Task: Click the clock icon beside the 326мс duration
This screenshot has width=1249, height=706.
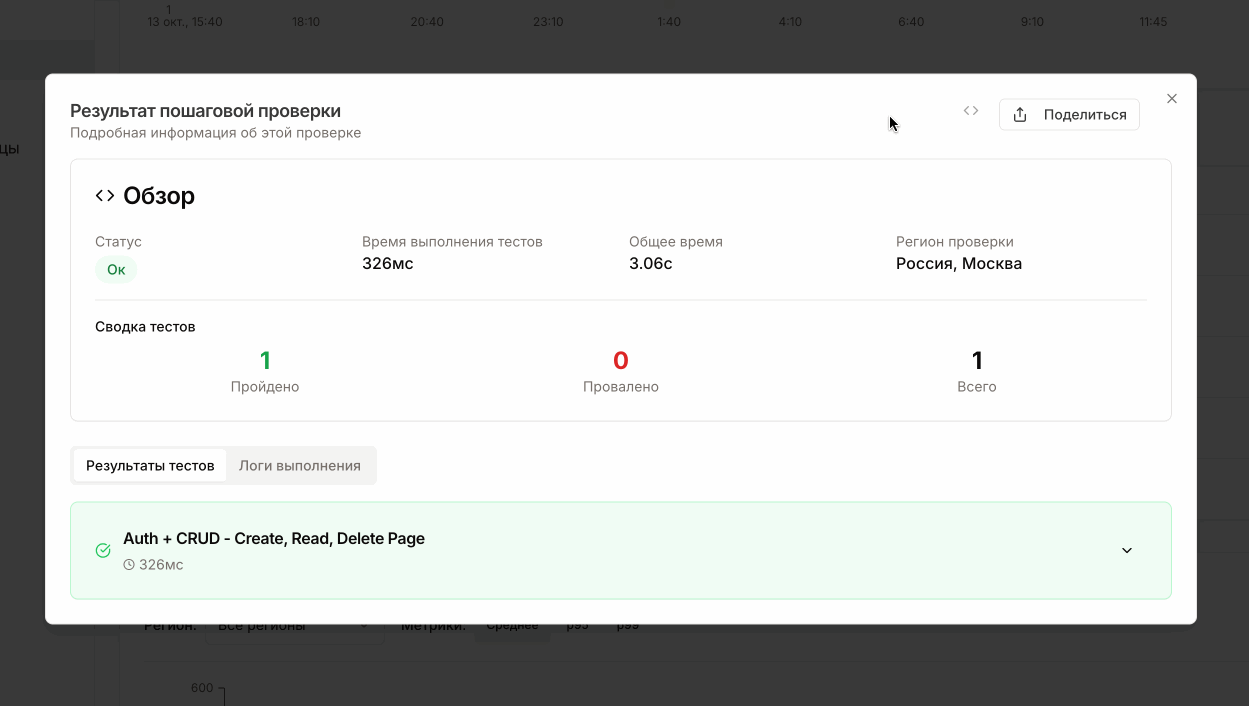Action: click(129, 564)
